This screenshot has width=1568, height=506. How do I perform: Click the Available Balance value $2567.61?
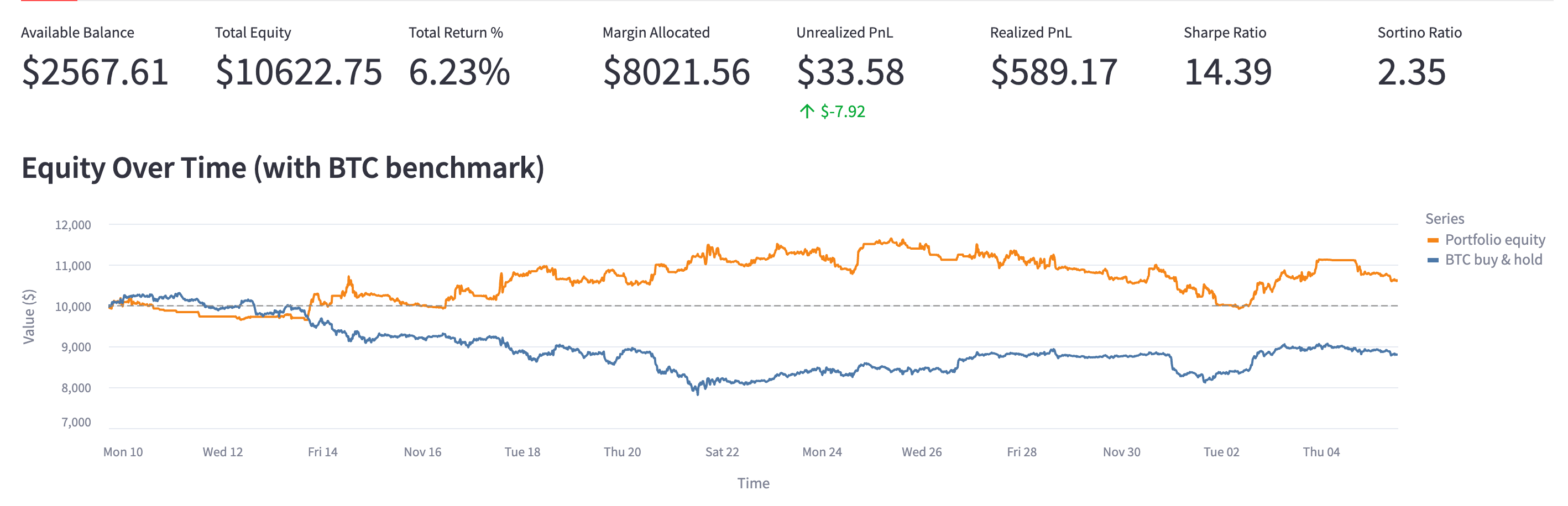95,72
